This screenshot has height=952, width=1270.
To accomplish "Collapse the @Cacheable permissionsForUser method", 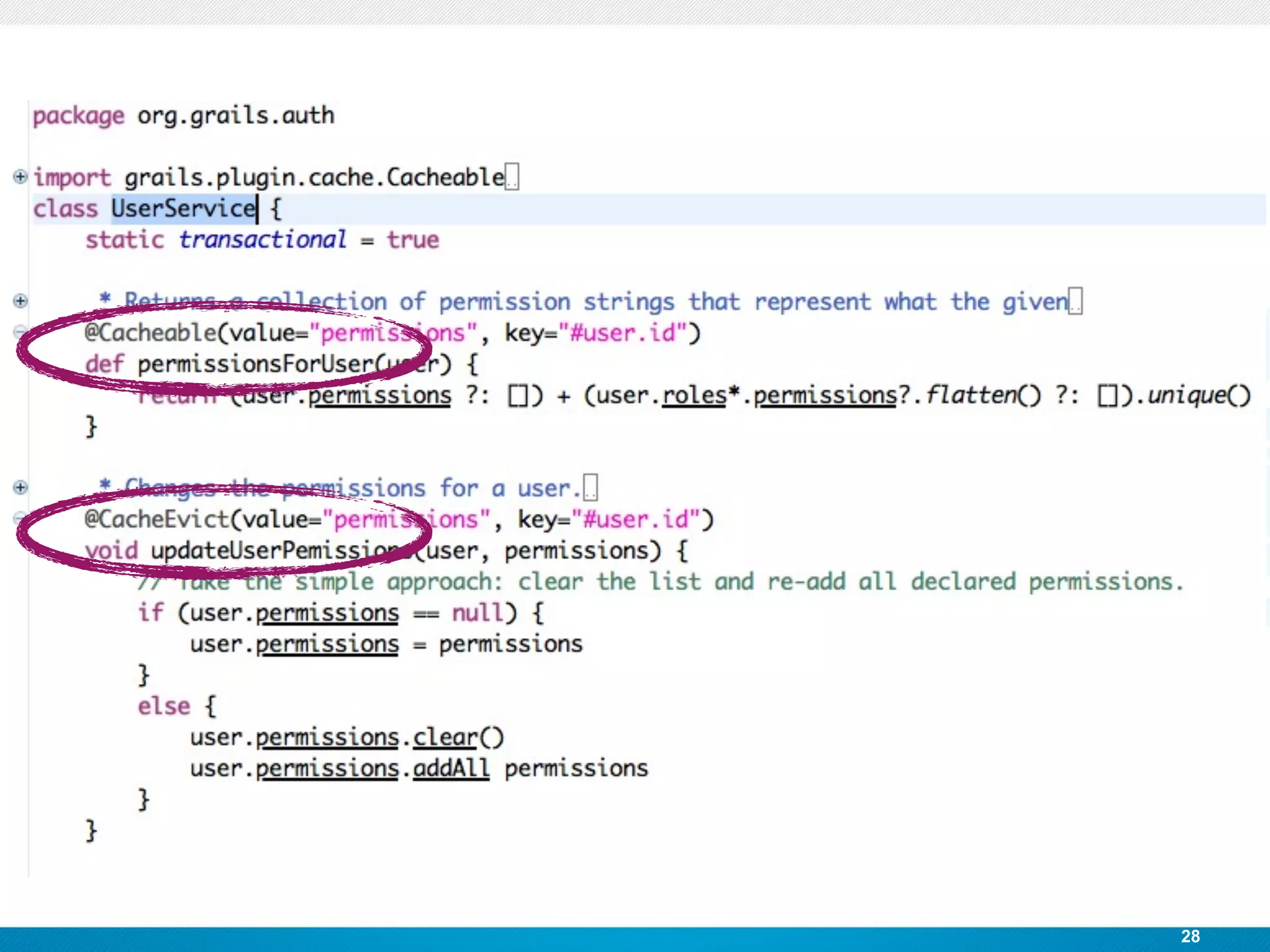I will click(x=20, y=332).
